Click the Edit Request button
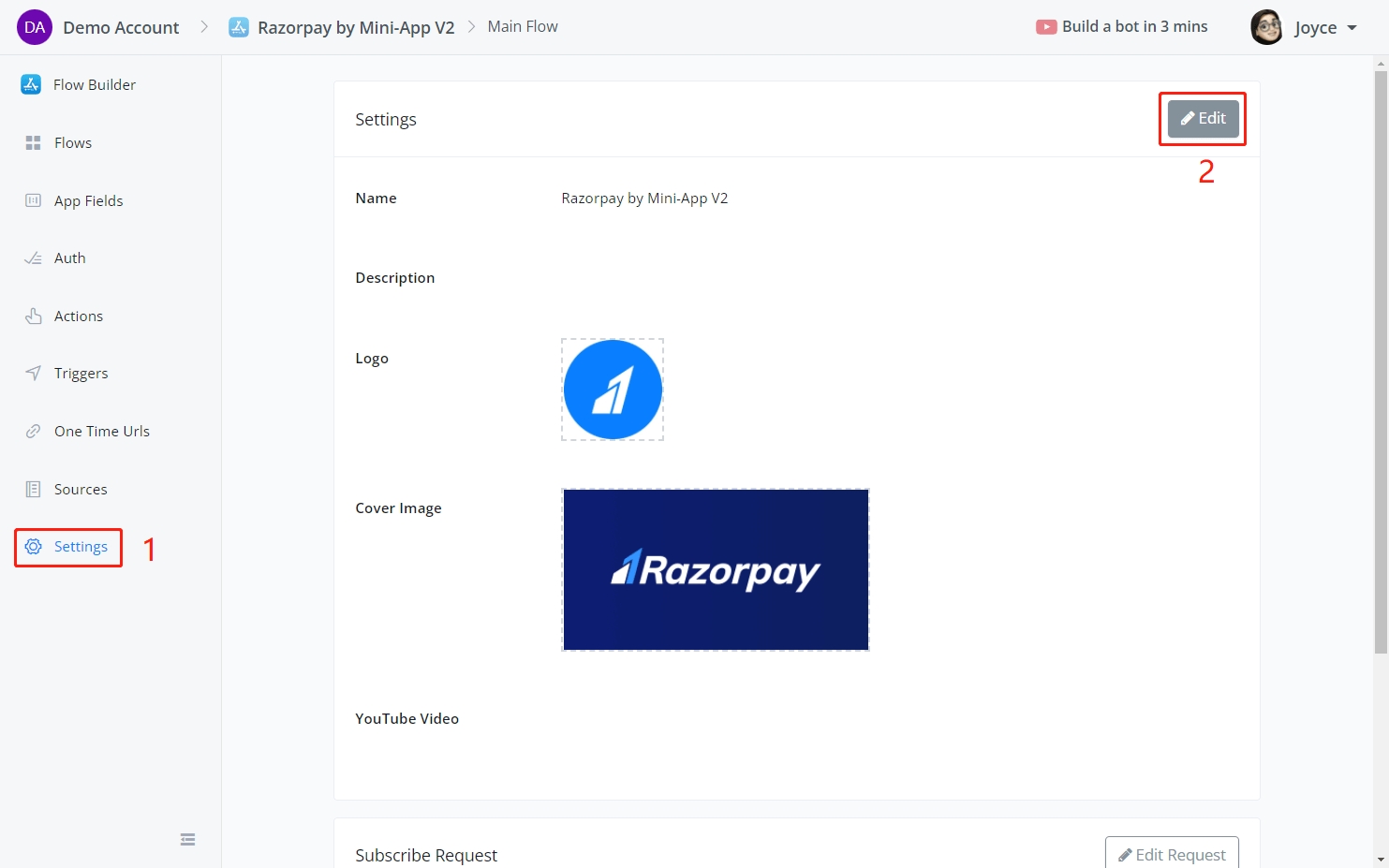 tap(1171, 854)
